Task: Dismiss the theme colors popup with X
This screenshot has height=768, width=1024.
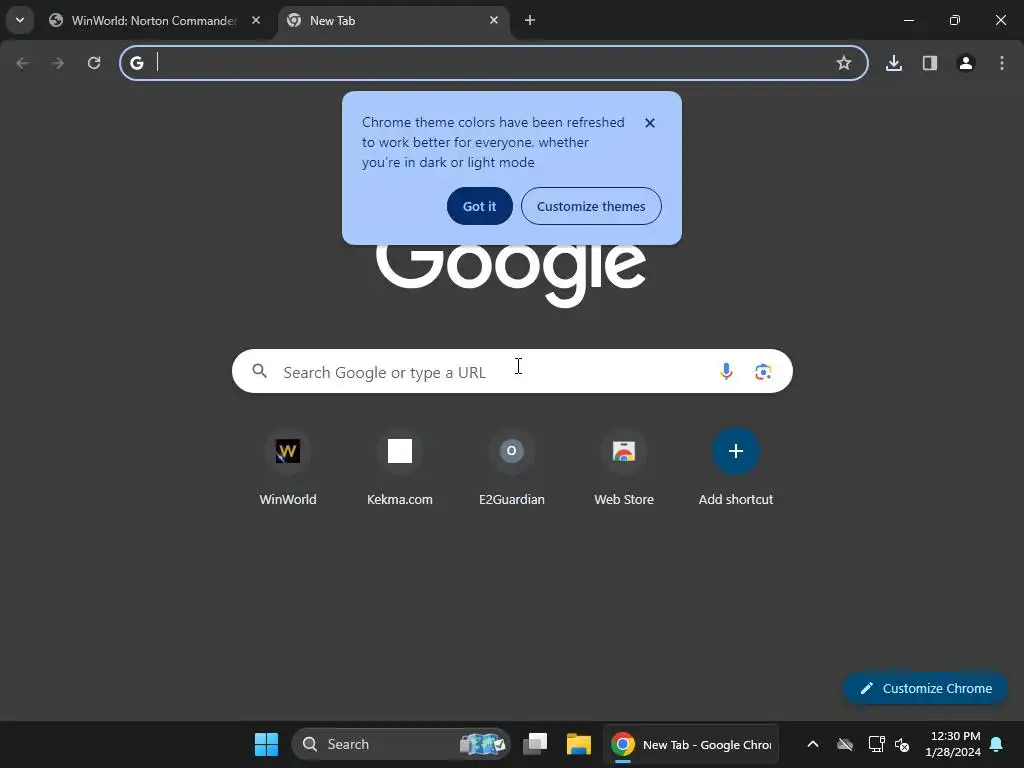Action: 650,123
